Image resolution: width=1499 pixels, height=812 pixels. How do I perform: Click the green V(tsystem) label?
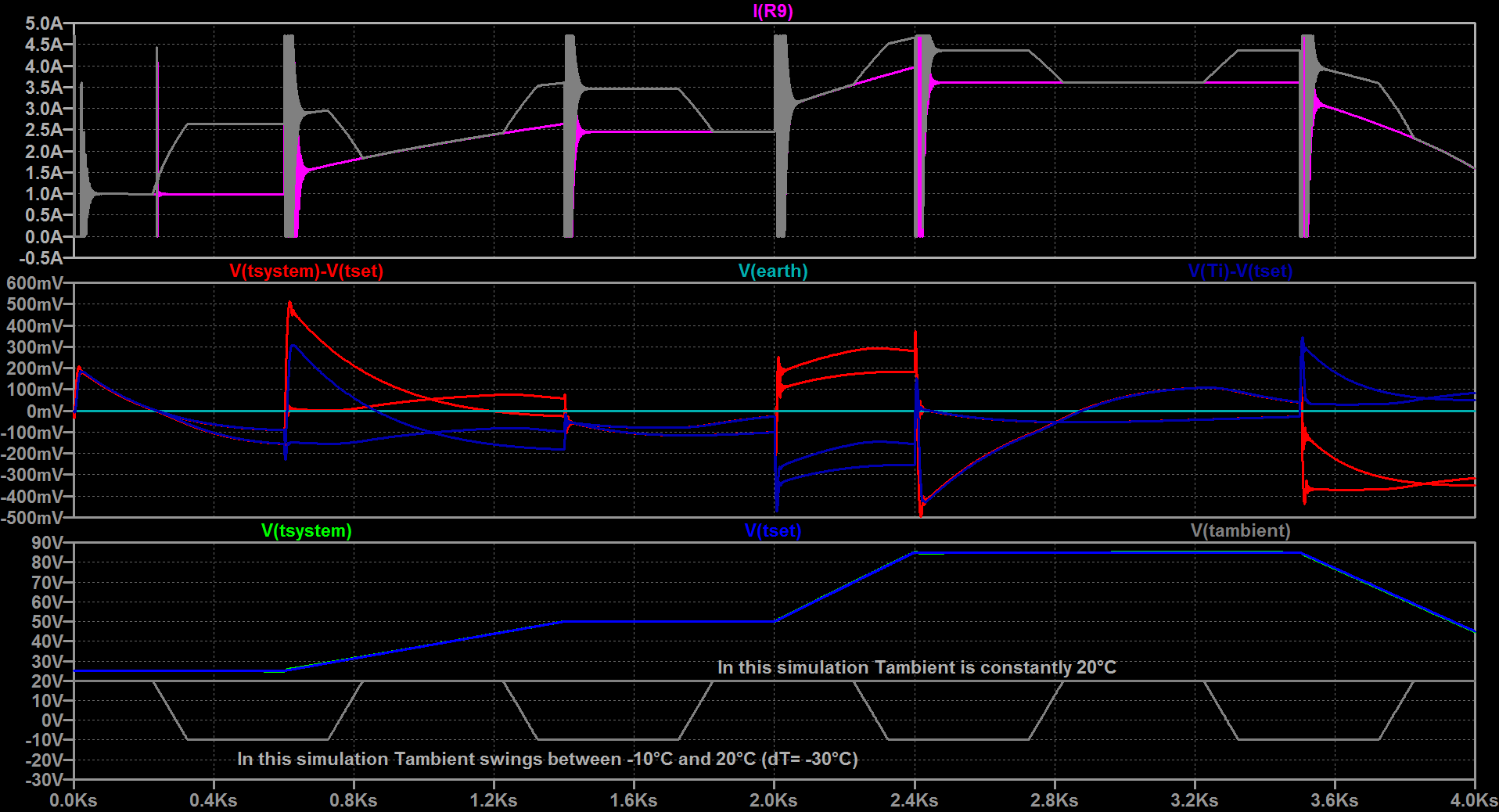(x=307, y=530)
